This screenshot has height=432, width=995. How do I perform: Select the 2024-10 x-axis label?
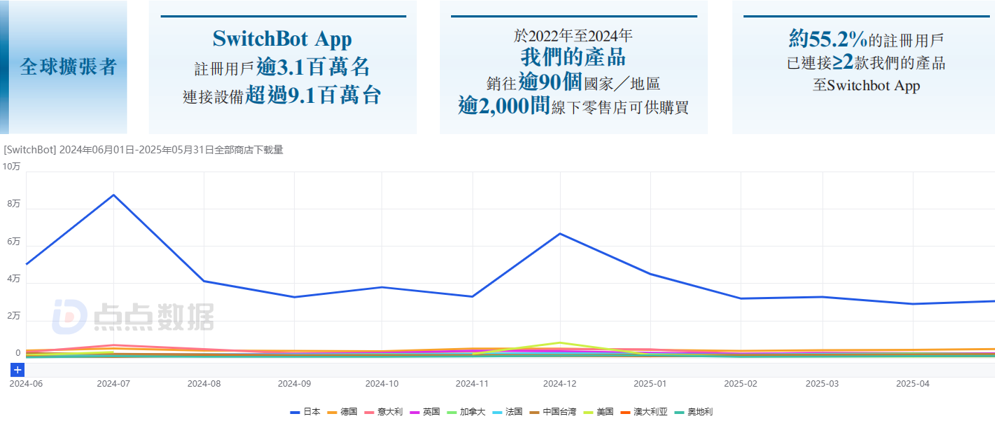click(381, 384)
